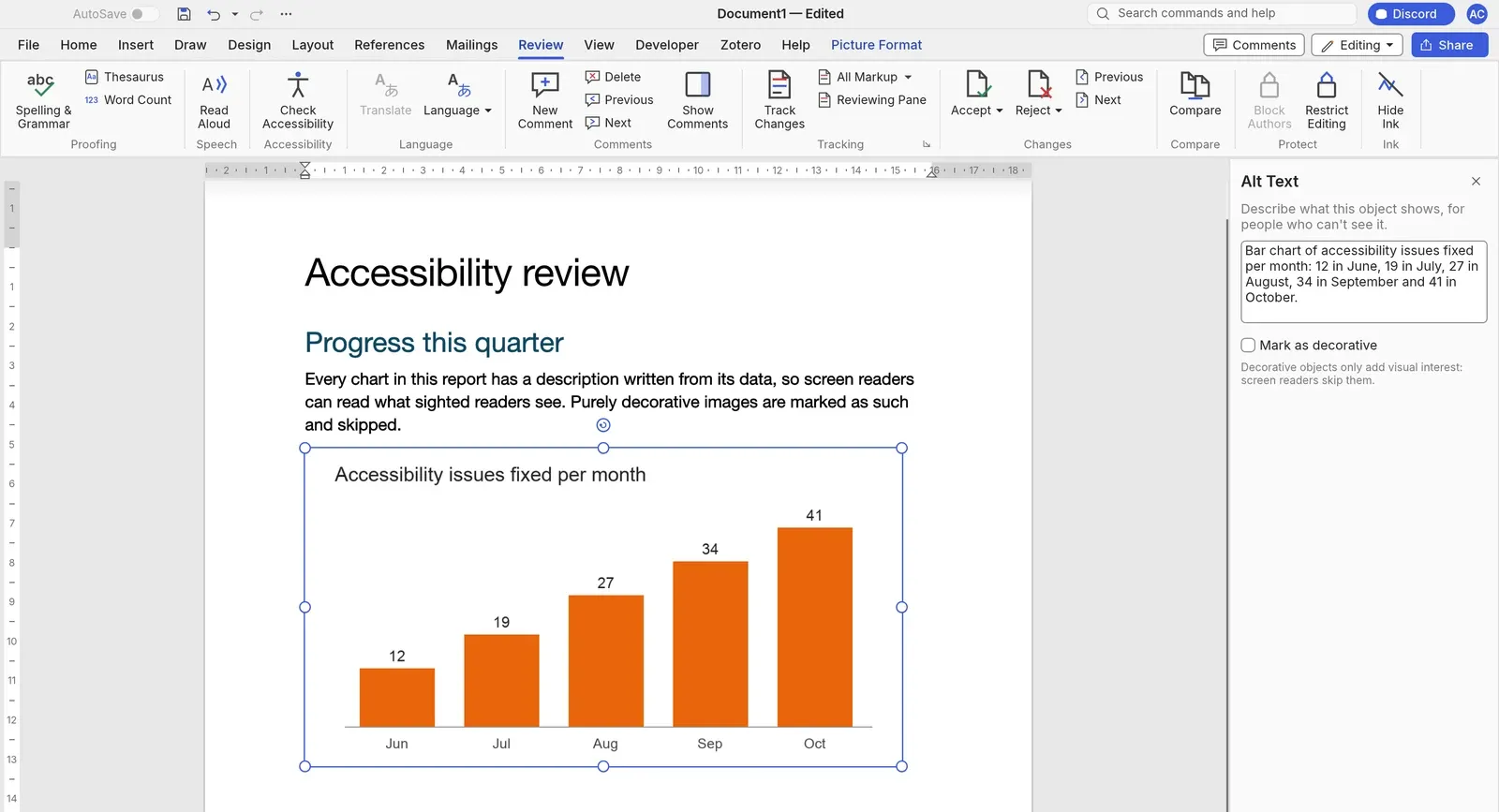1499x812 pixels.
Task: Insert a New Comment
Action: pos(545,101)
